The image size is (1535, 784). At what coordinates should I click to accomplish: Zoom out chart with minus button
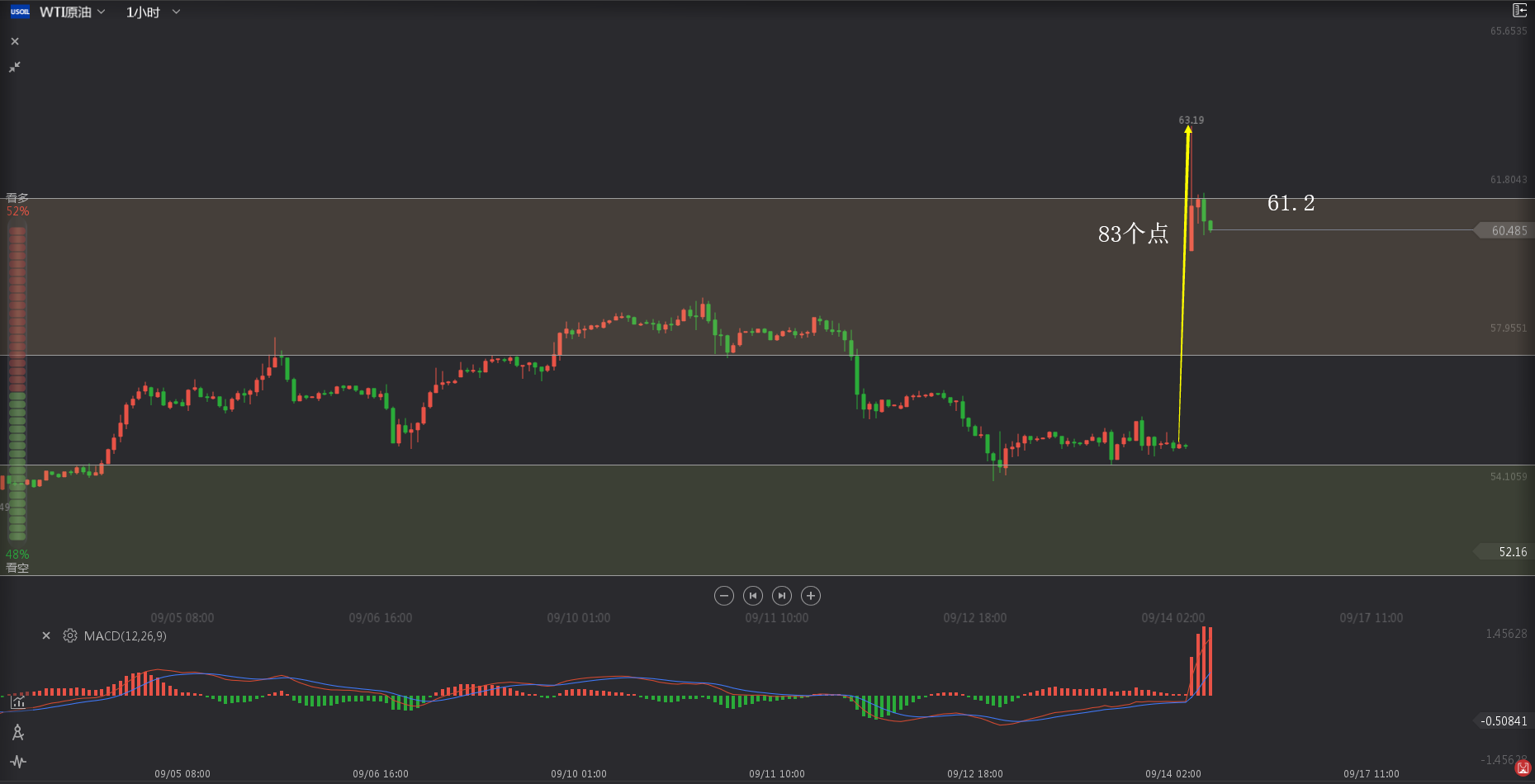[x=723, y=596]
